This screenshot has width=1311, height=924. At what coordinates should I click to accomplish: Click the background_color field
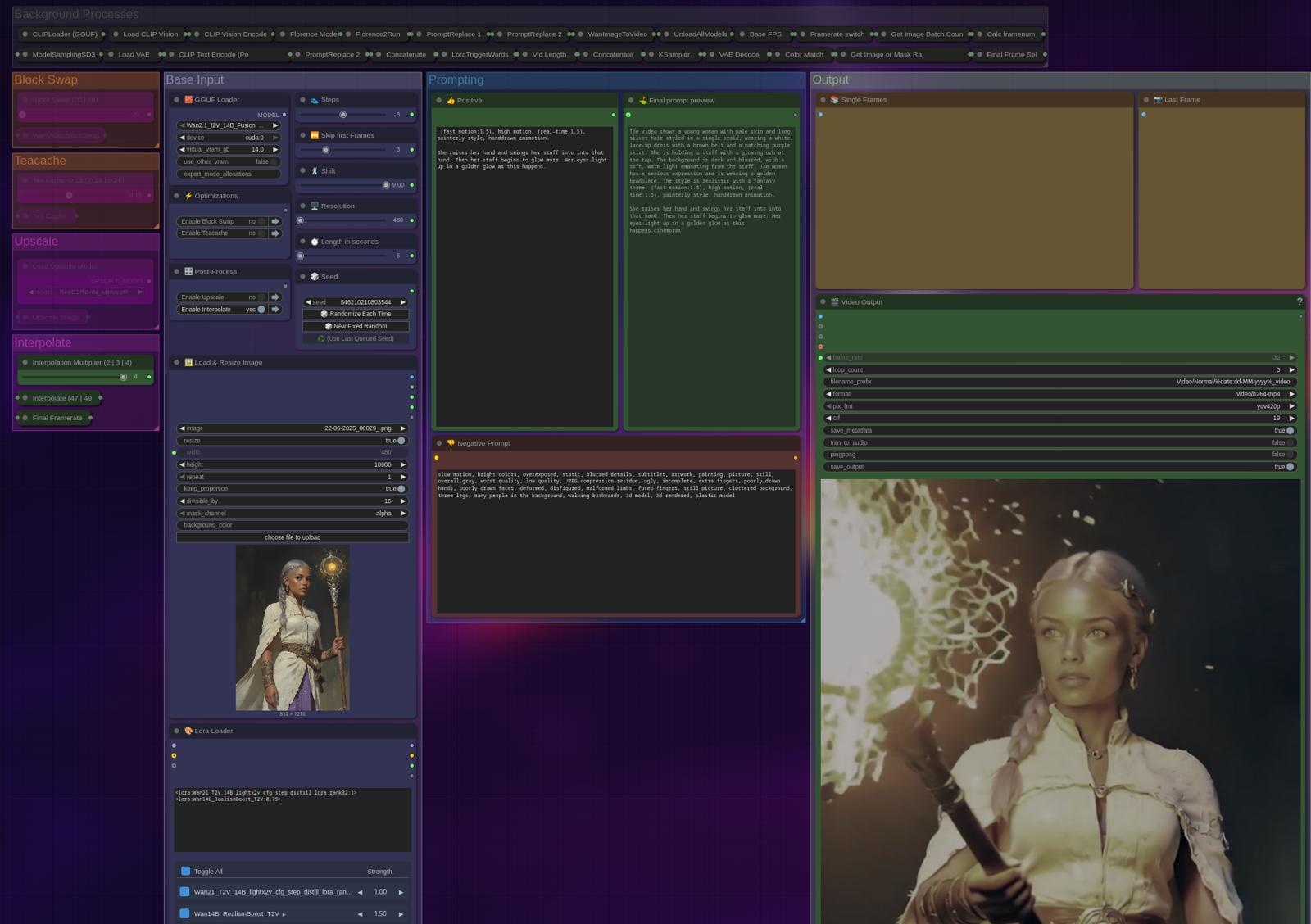click(x=293, y=525)
